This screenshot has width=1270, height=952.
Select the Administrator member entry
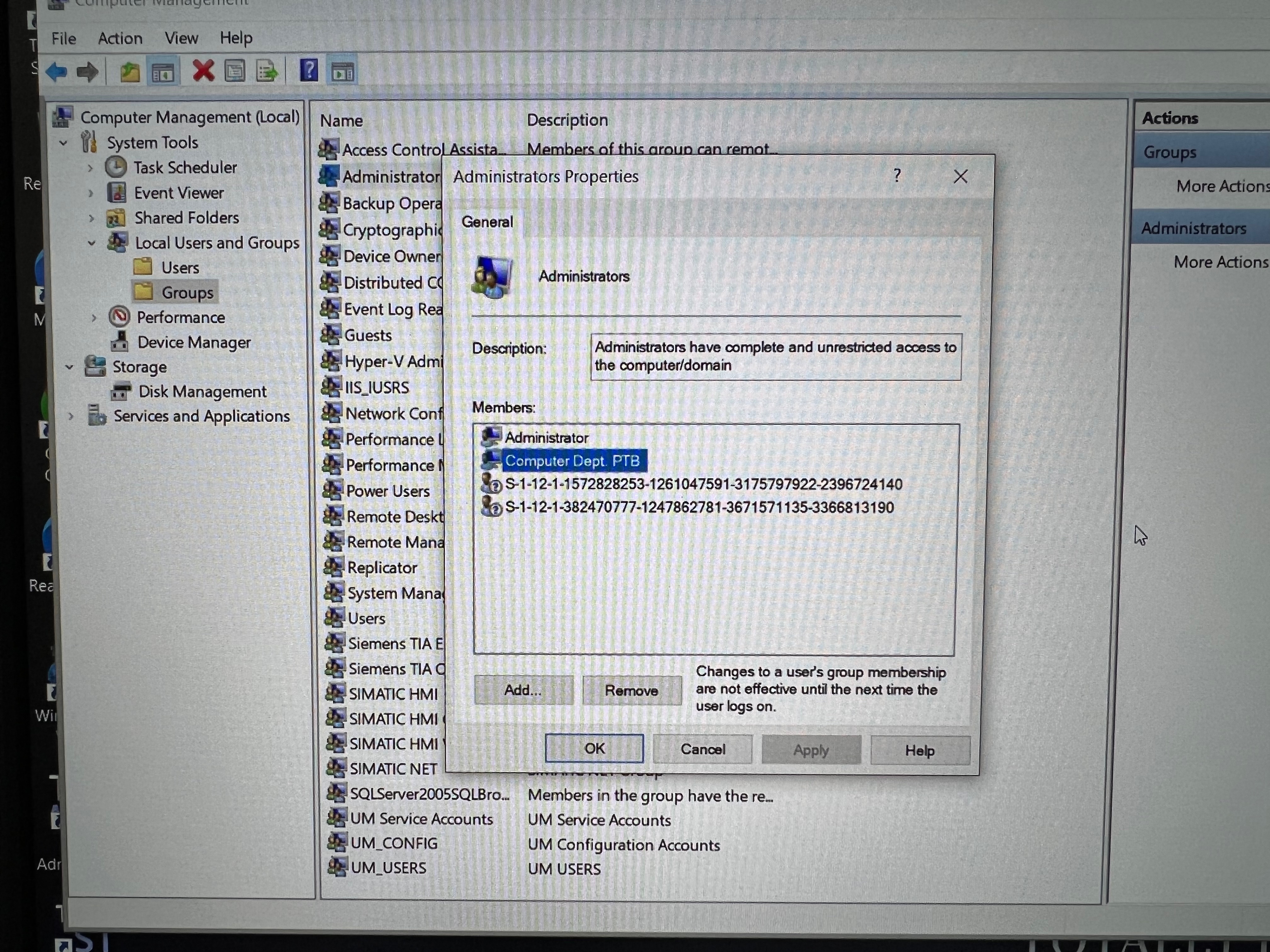[x=546, y=438]
